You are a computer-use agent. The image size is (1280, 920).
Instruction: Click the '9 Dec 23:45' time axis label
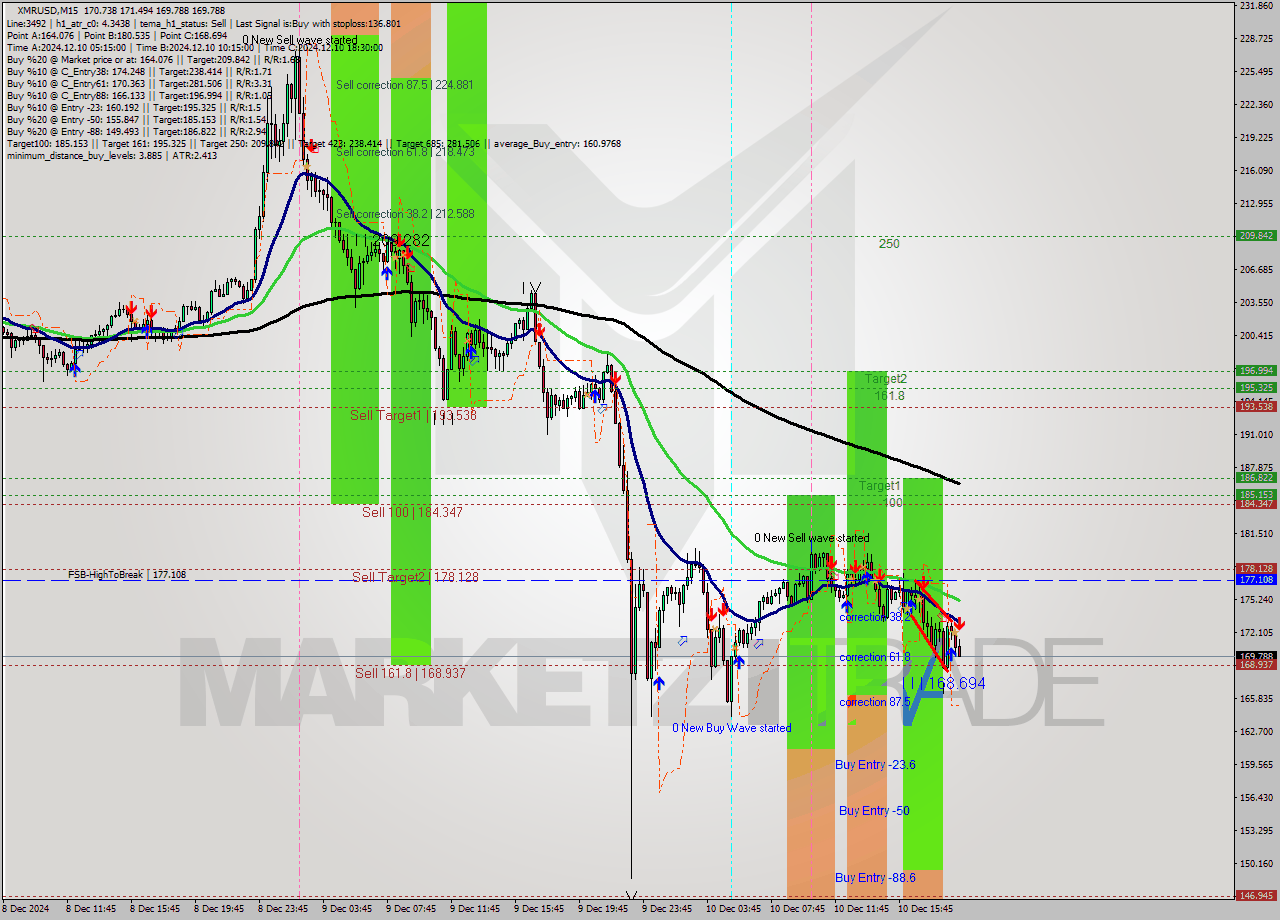[668, 910]
